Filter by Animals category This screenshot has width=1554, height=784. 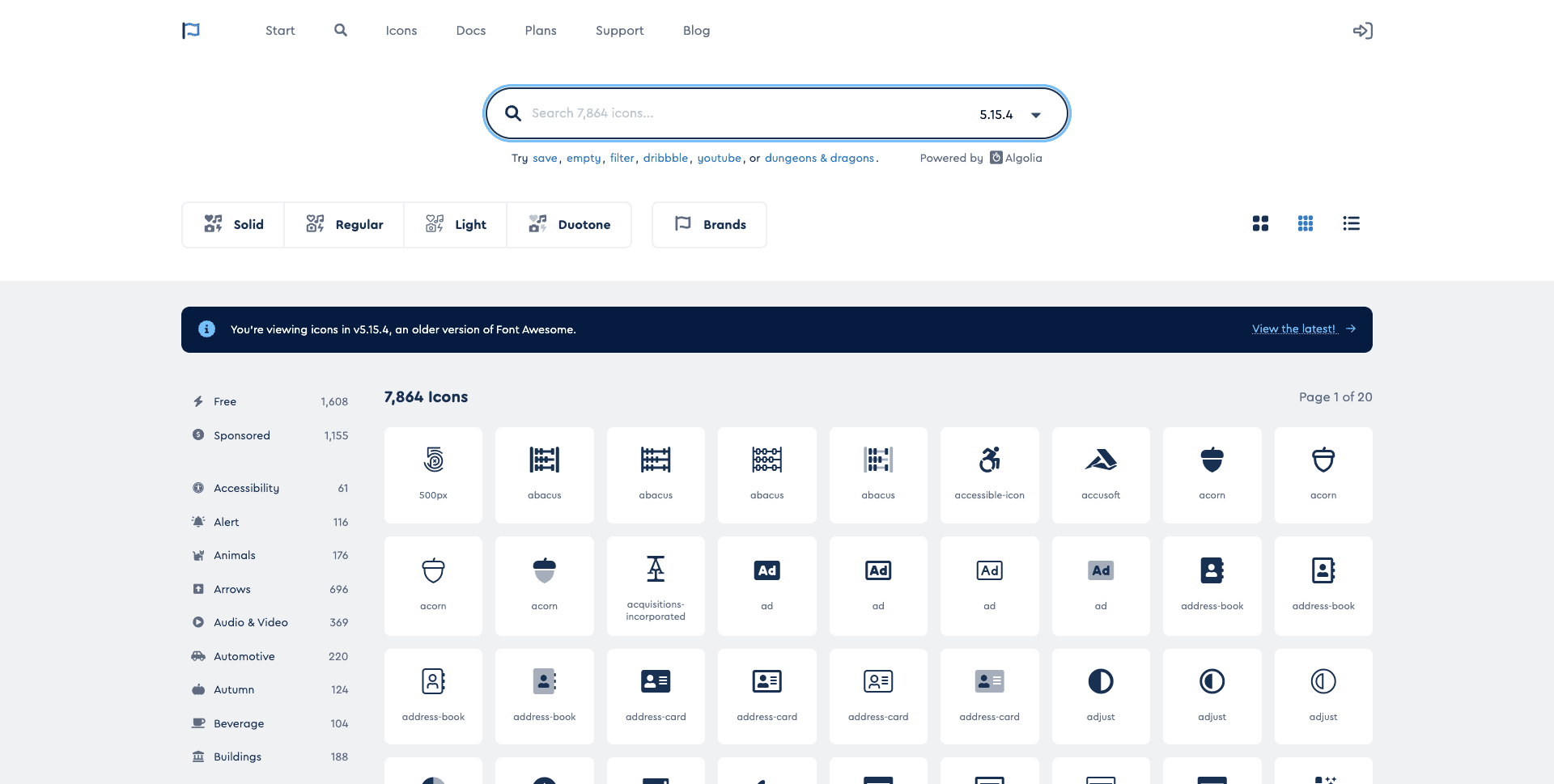(x=270, y=555)
